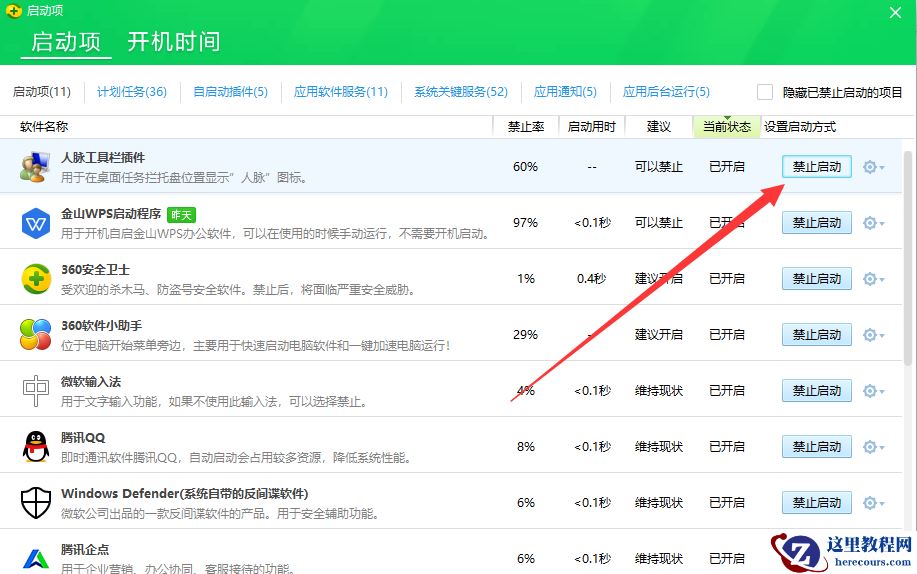Click the 金山WPS启动程序 W icon

[x=36, y=223]
